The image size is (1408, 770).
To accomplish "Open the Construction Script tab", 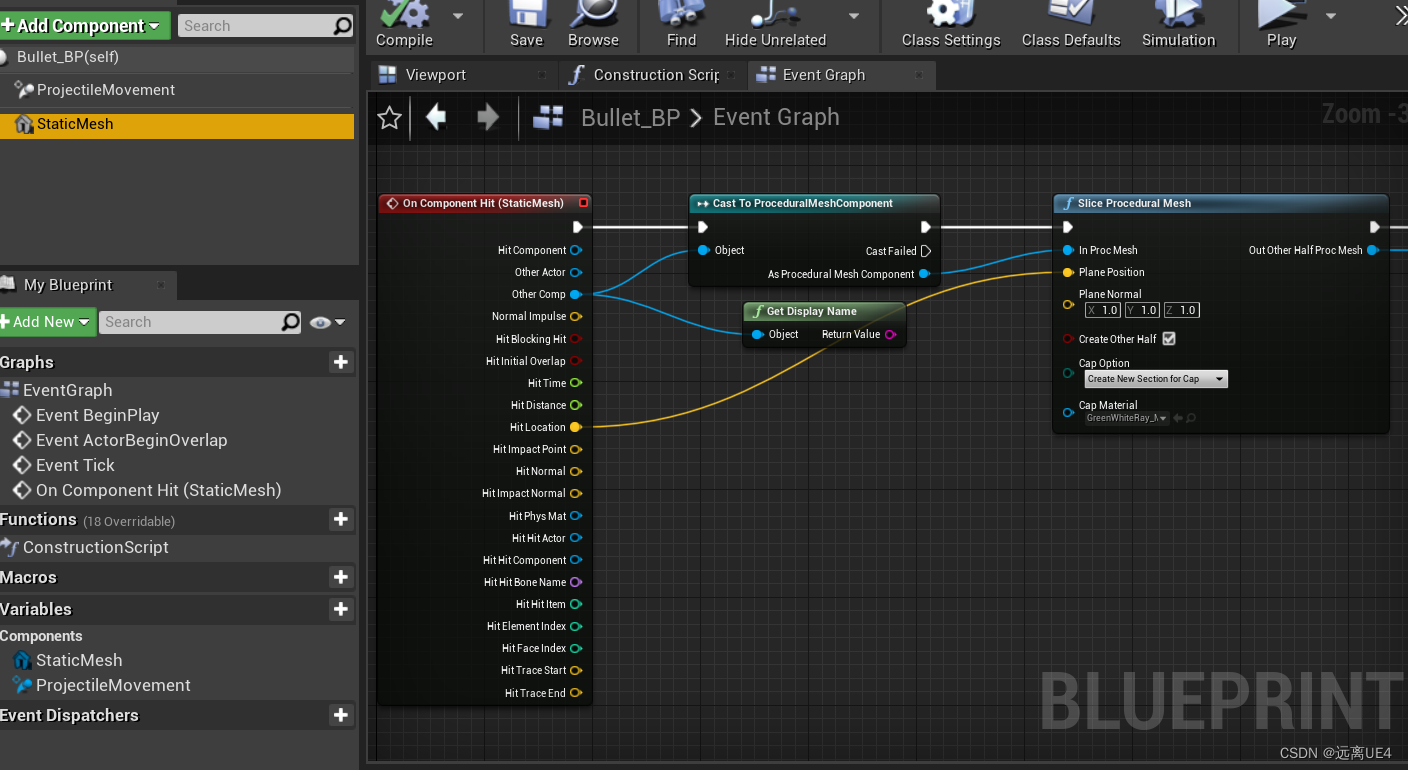I will click(x=650, y=74).
